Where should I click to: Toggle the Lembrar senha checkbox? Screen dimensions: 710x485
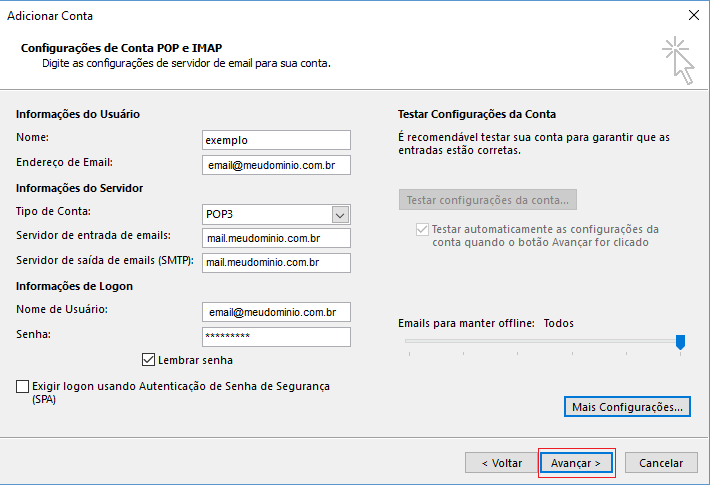pos(150,360)
